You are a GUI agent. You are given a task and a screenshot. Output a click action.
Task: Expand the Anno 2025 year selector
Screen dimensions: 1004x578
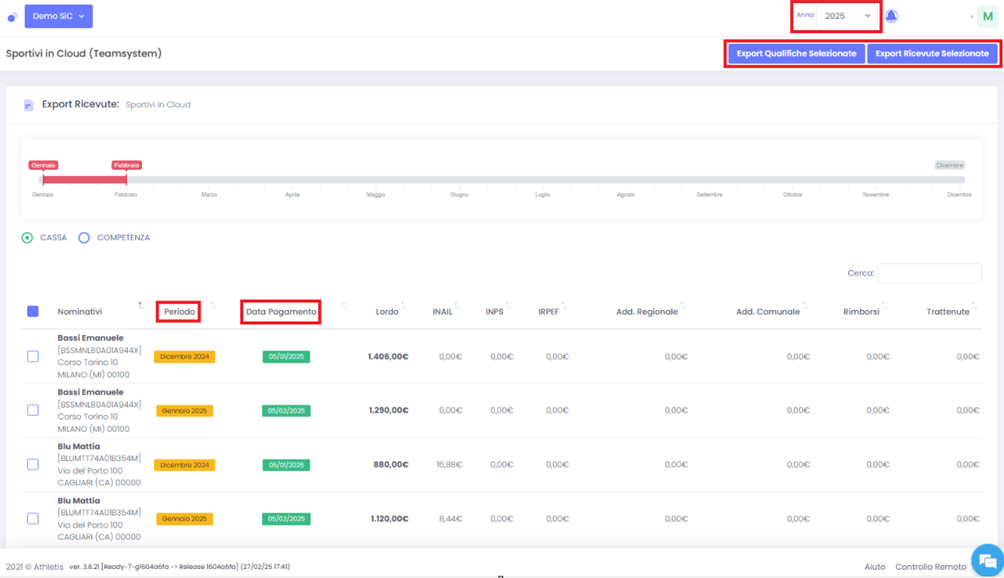click(x=847, y=16)
